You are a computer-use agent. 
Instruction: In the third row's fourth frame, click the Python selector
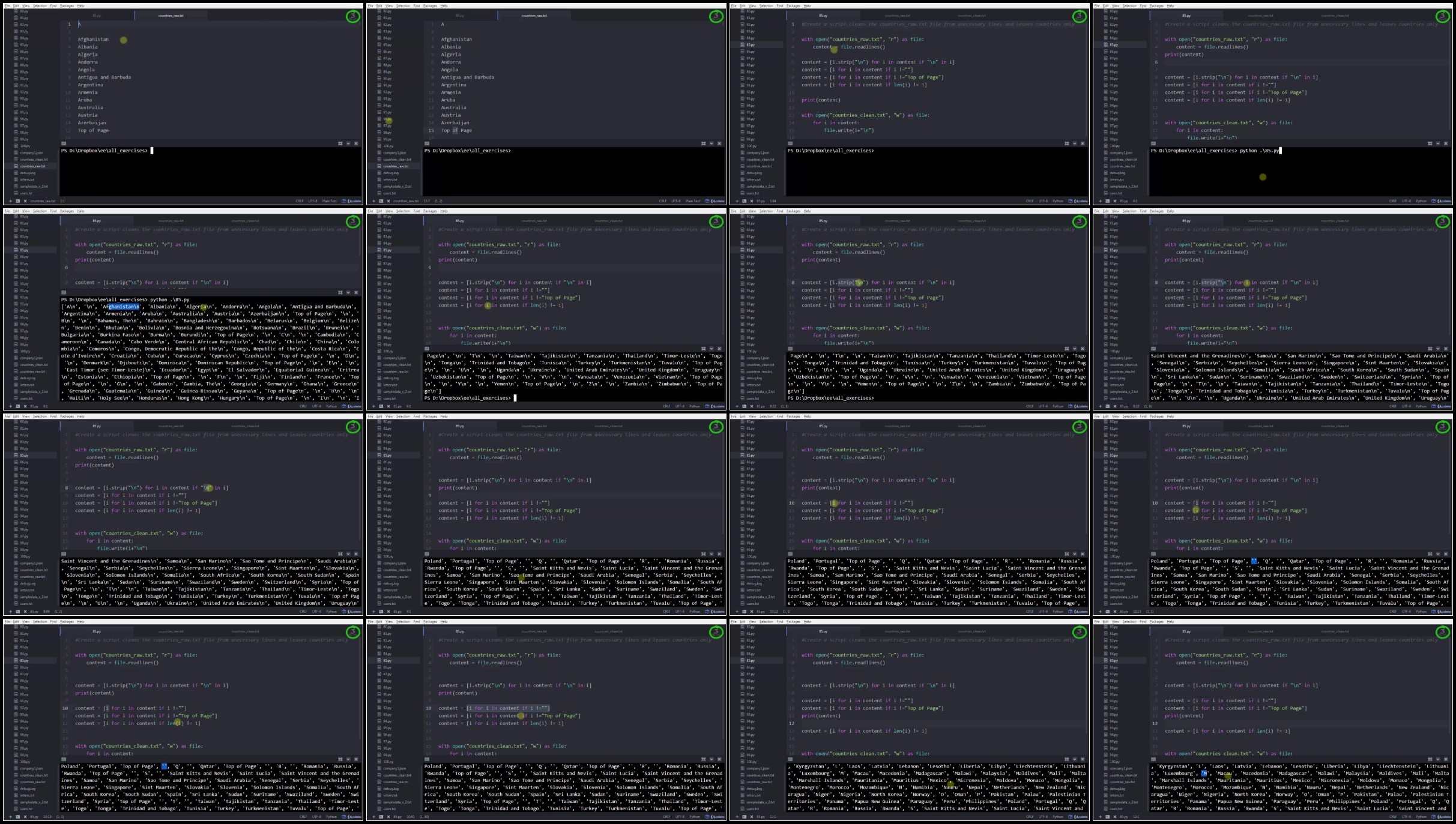[x=1421, y=612]
